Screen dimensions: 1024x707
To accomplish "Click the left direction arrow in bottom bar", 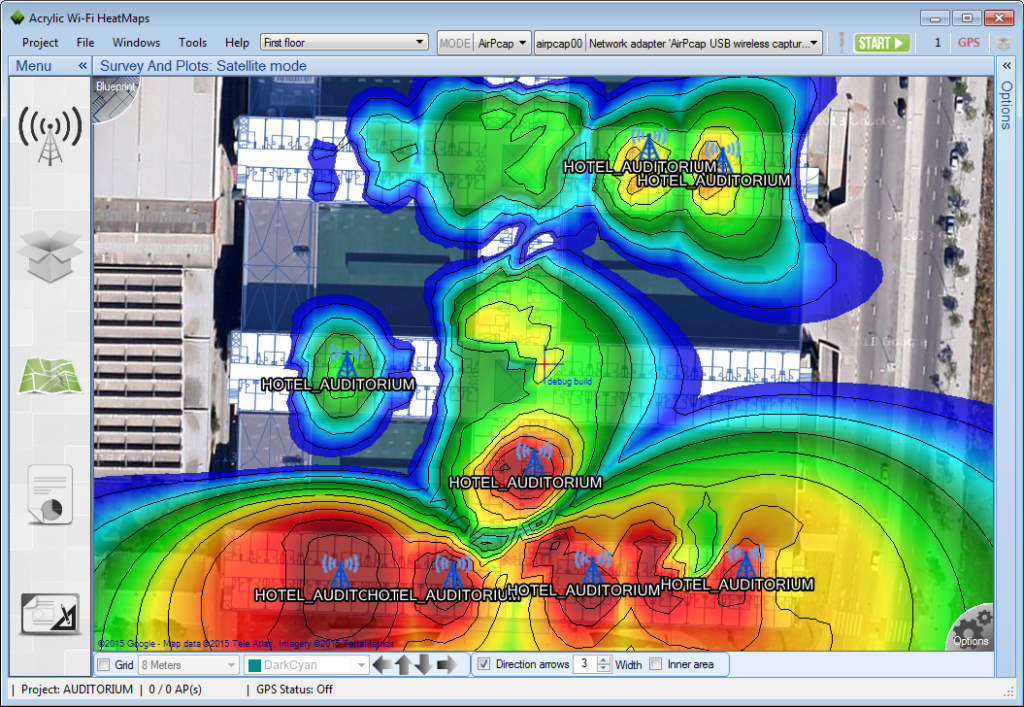I will pyautogui.click(x=382, y=663).
